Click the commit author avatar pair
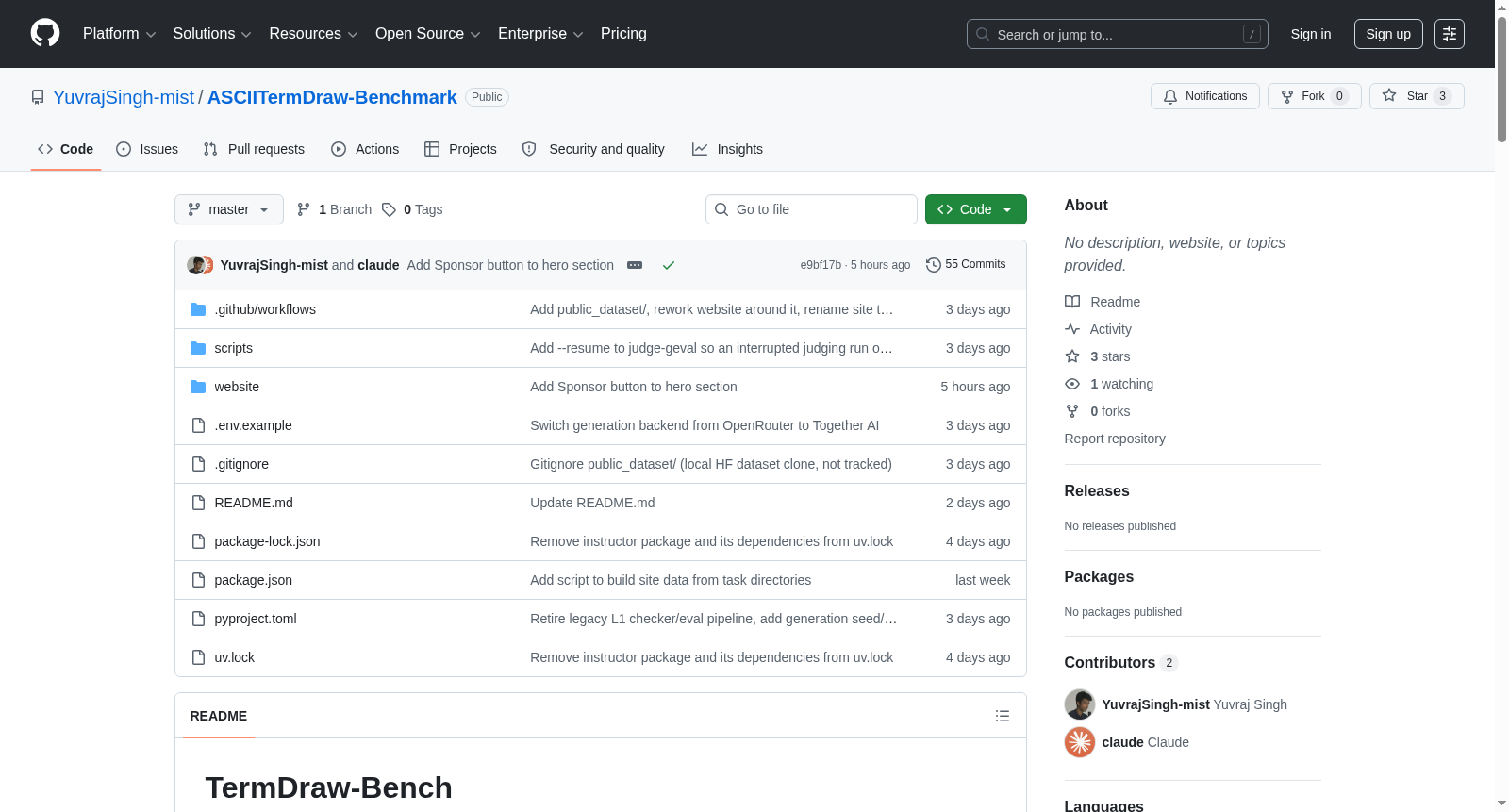This screenshot has height=812, width=1509. 200,265
